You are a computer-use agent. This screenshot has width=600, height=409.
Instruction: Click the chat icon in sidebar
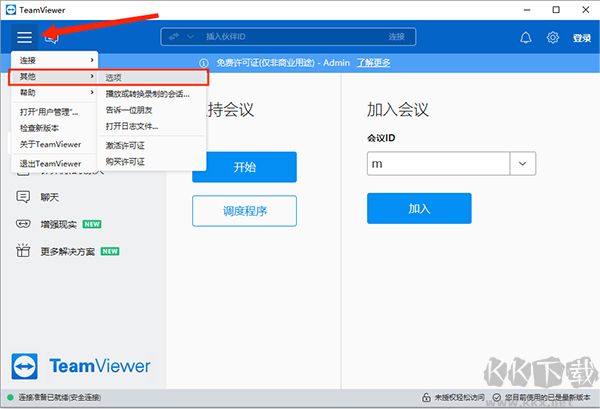(x=23, y=197)
